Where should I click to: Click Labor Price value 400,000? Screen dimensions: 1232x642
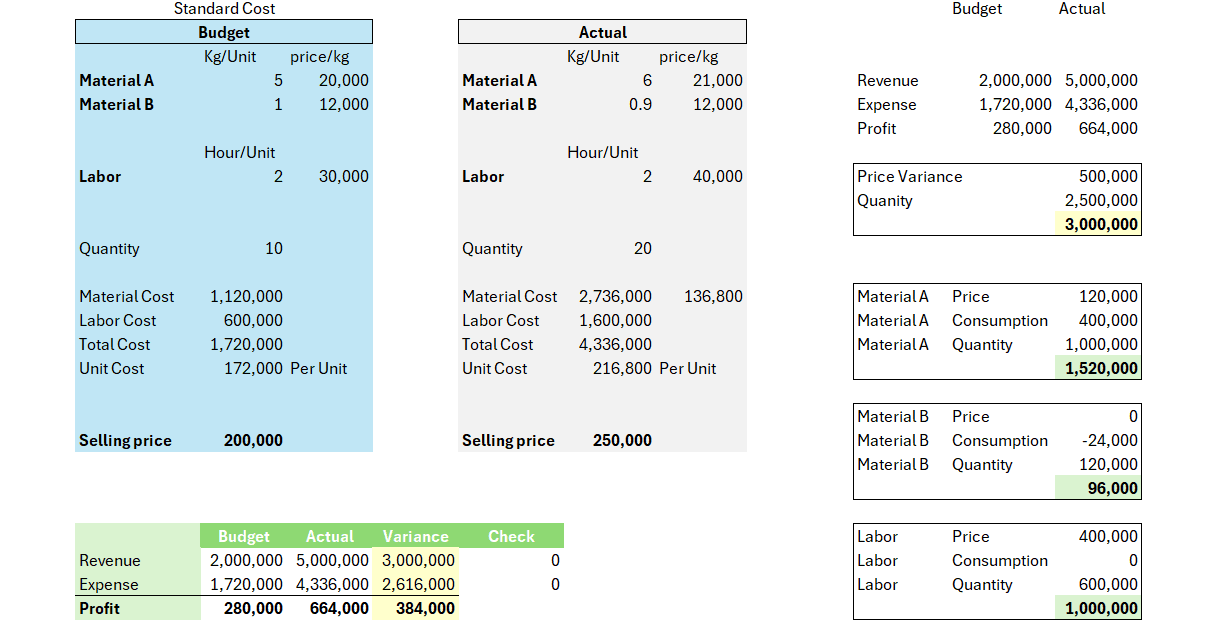[x=1108, y=536]
